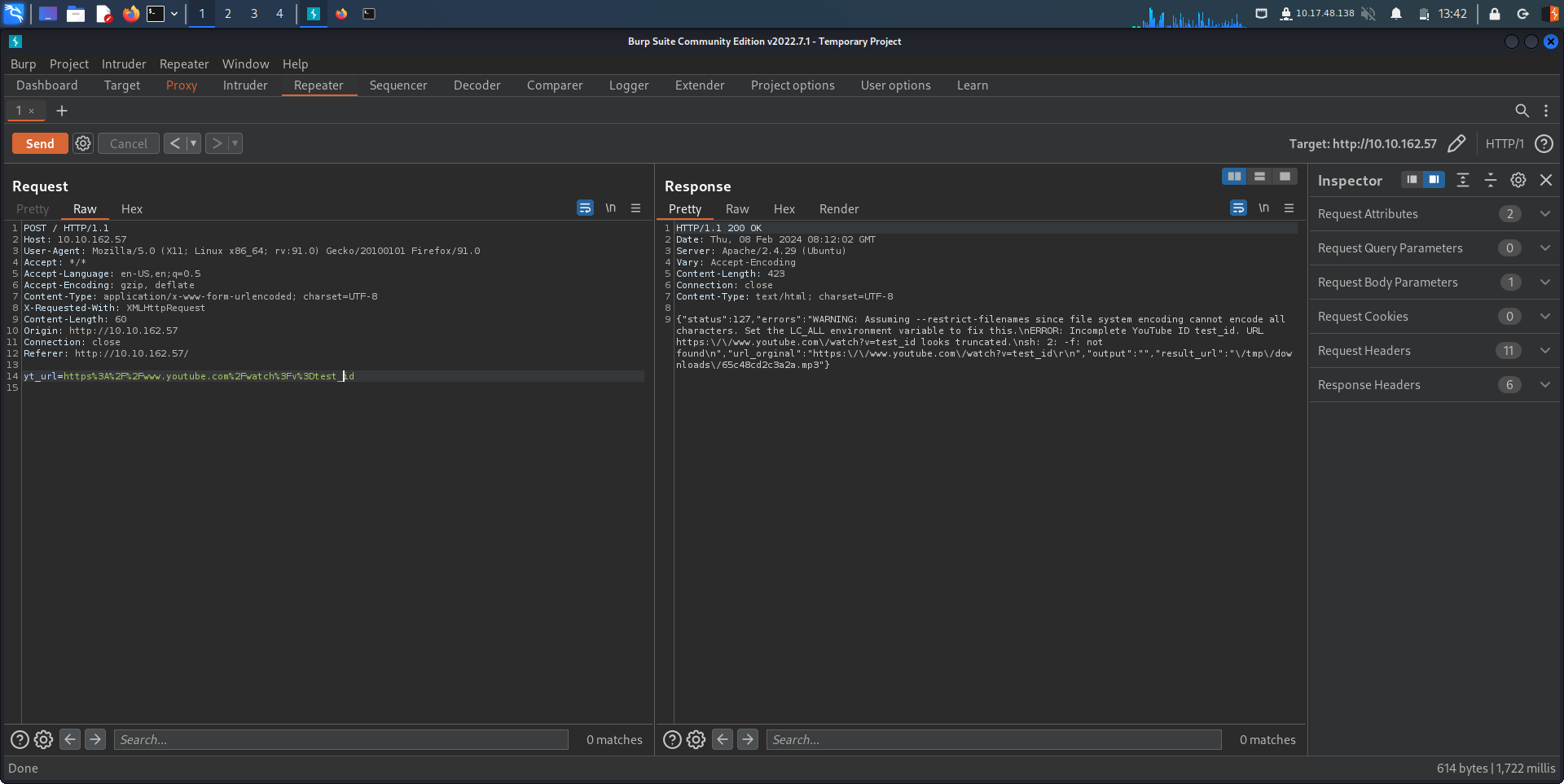Screen dimensions: 1564x784
Task: Edit the target with the pencil icon
Action: [1456, 143]
